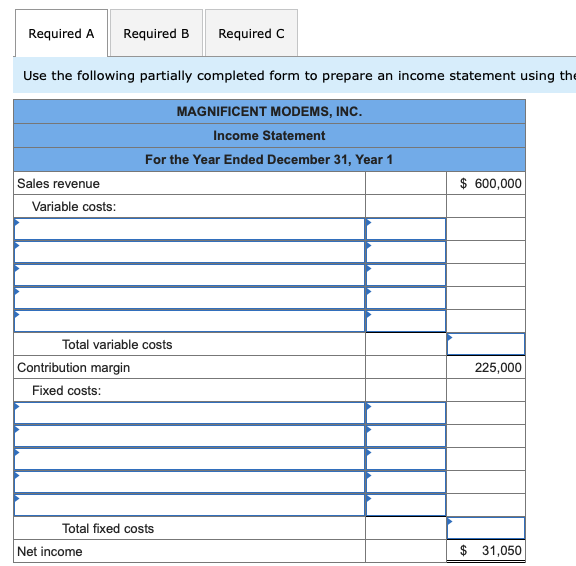Select the Net income label

pos(50,551)
